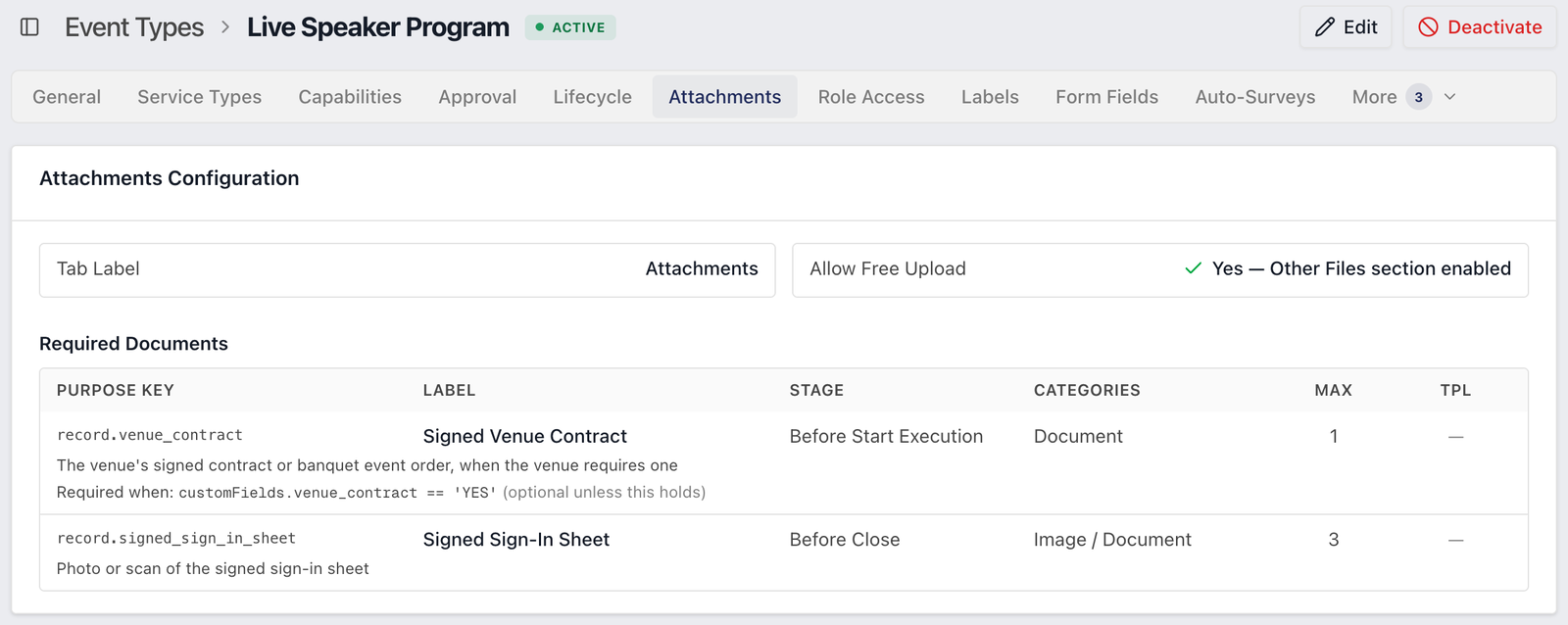
Task: Open the More tab menu
Action: pos(1403,97)
